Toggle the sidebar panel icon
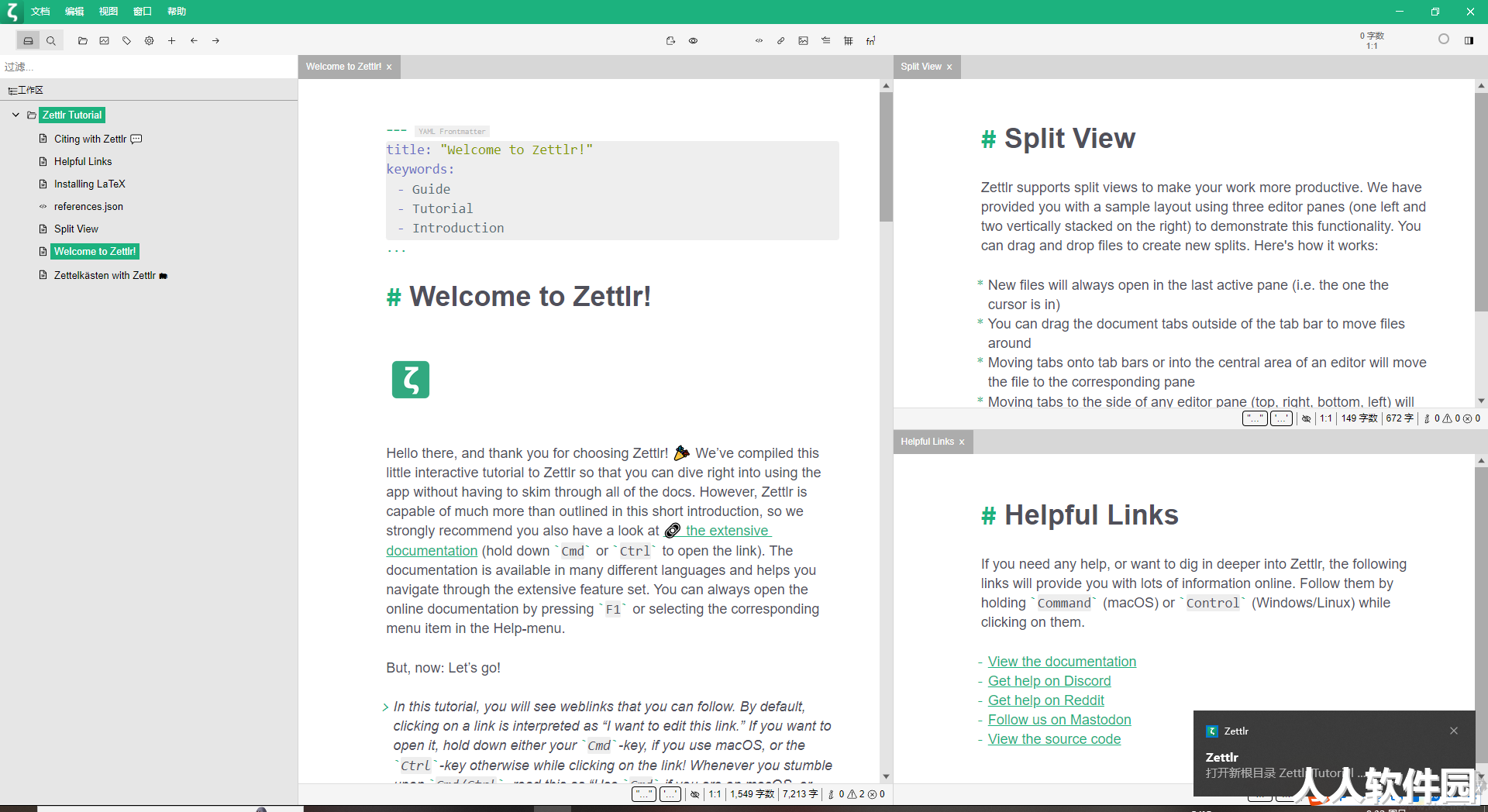This screenshot has width=1488, height=812. tap(1469, 41)
